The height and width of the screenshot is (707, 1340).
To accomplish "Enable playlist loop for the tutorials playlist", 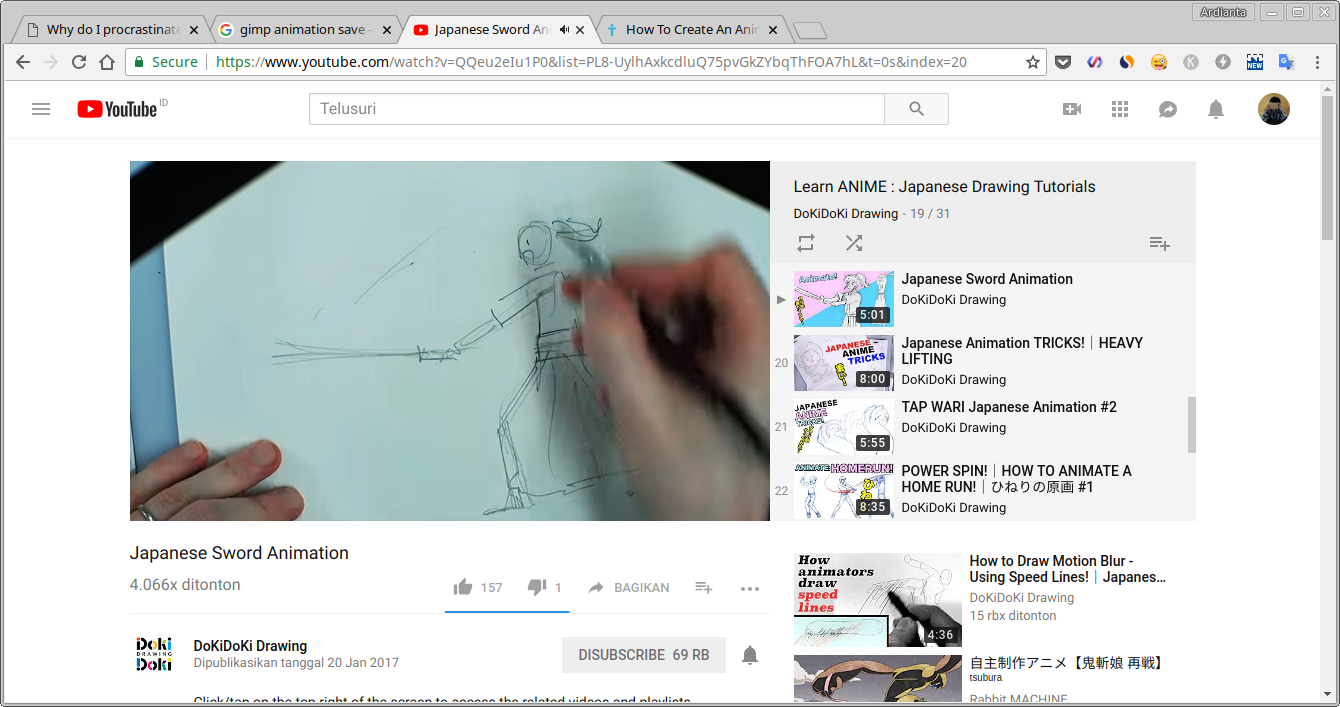I will point(806,243).
